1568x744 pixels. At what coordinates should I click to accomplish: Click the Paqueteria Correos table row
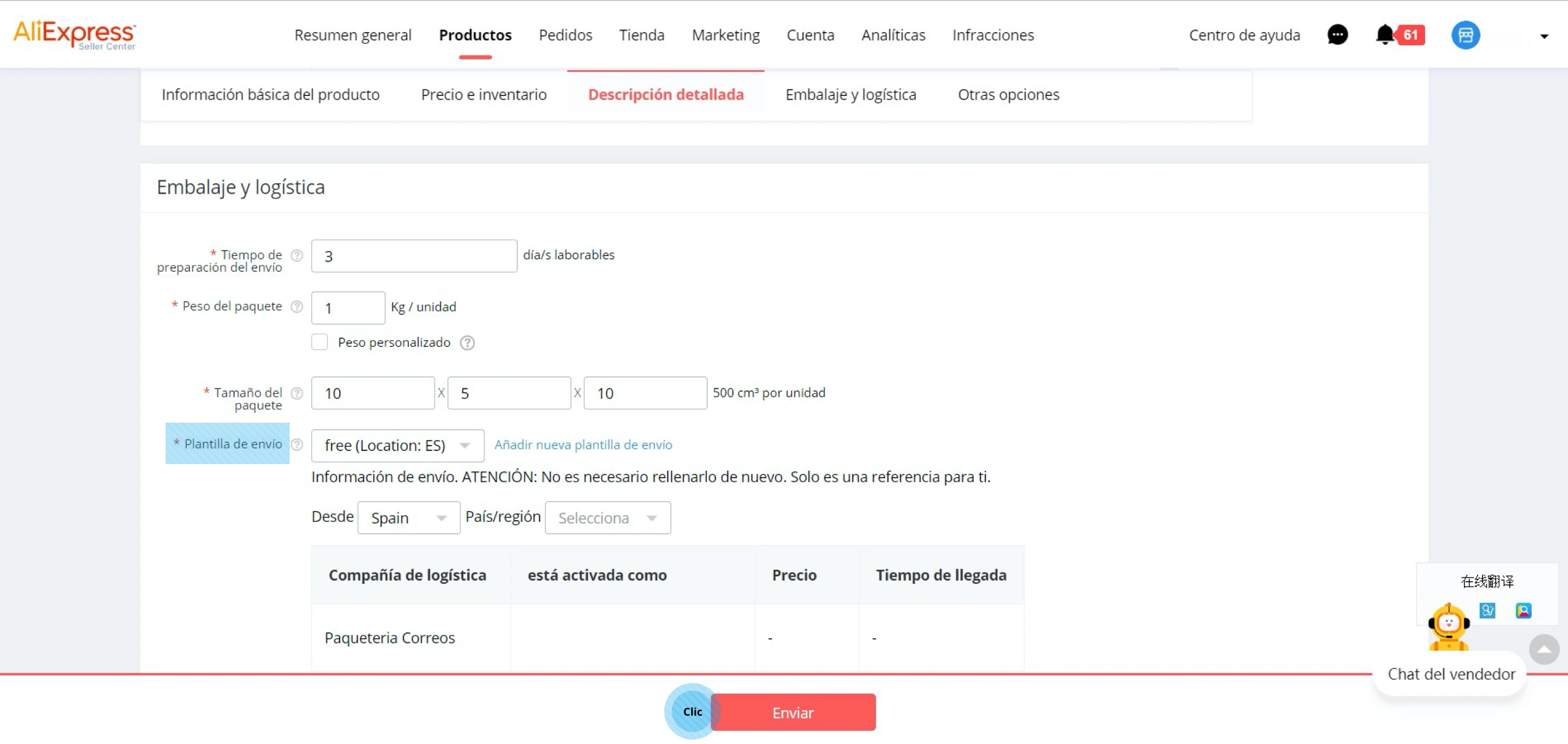(x=667, y=637)
